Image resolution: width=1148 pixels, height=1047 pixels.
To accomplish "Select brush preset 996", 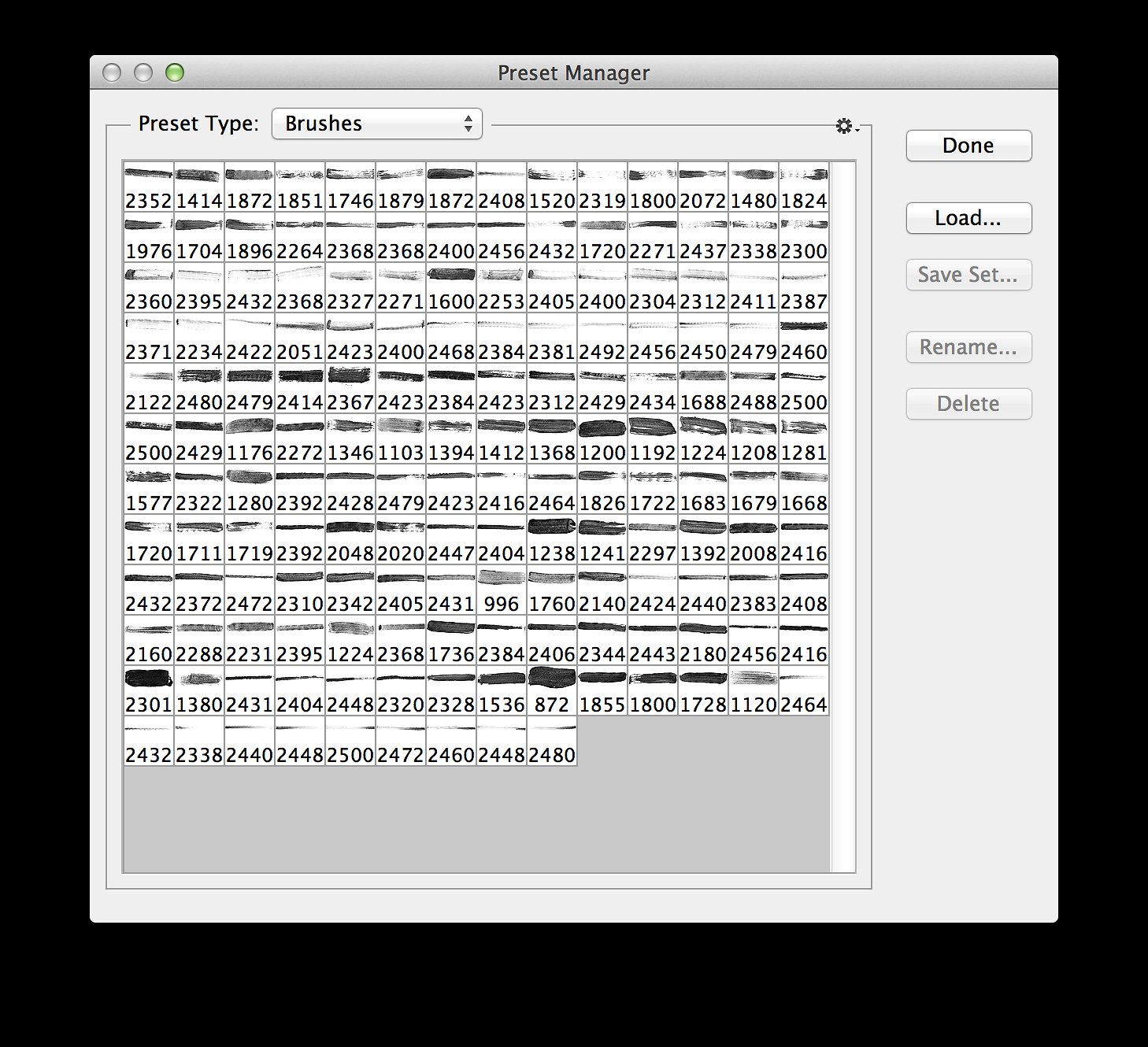I will pos(502,590).
